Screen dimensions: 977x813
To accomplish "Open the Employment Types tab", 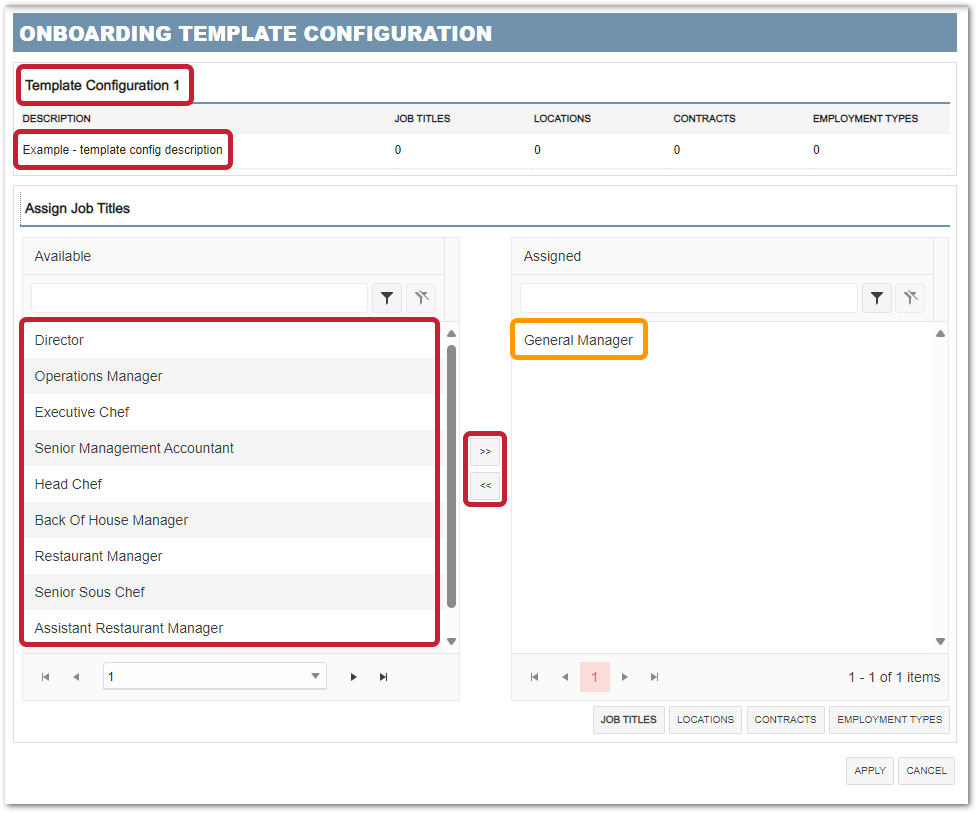I will tap(889, 719).
